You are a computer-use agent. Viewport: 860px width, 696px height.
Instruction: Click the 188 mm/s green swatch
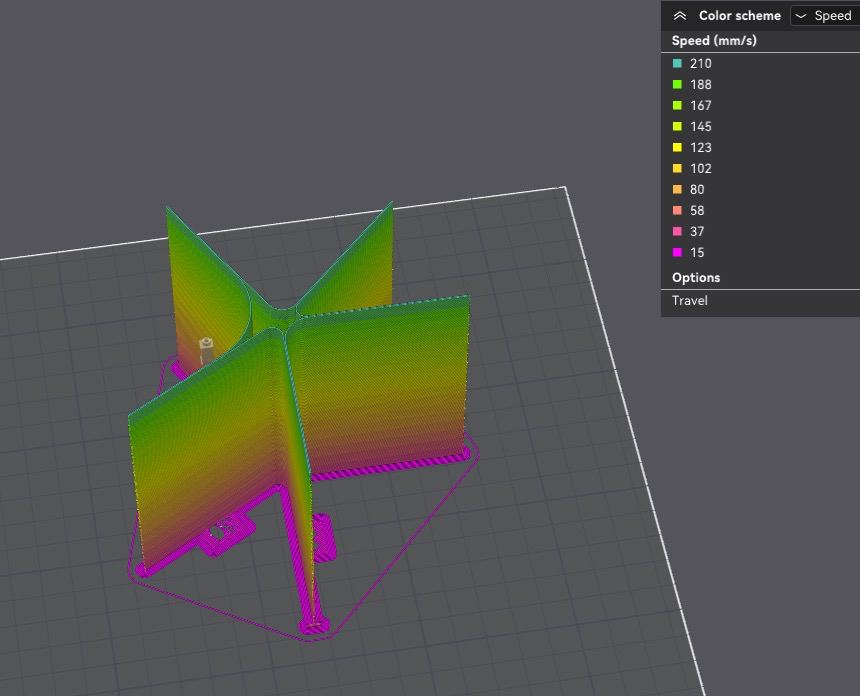coord(678,85)
